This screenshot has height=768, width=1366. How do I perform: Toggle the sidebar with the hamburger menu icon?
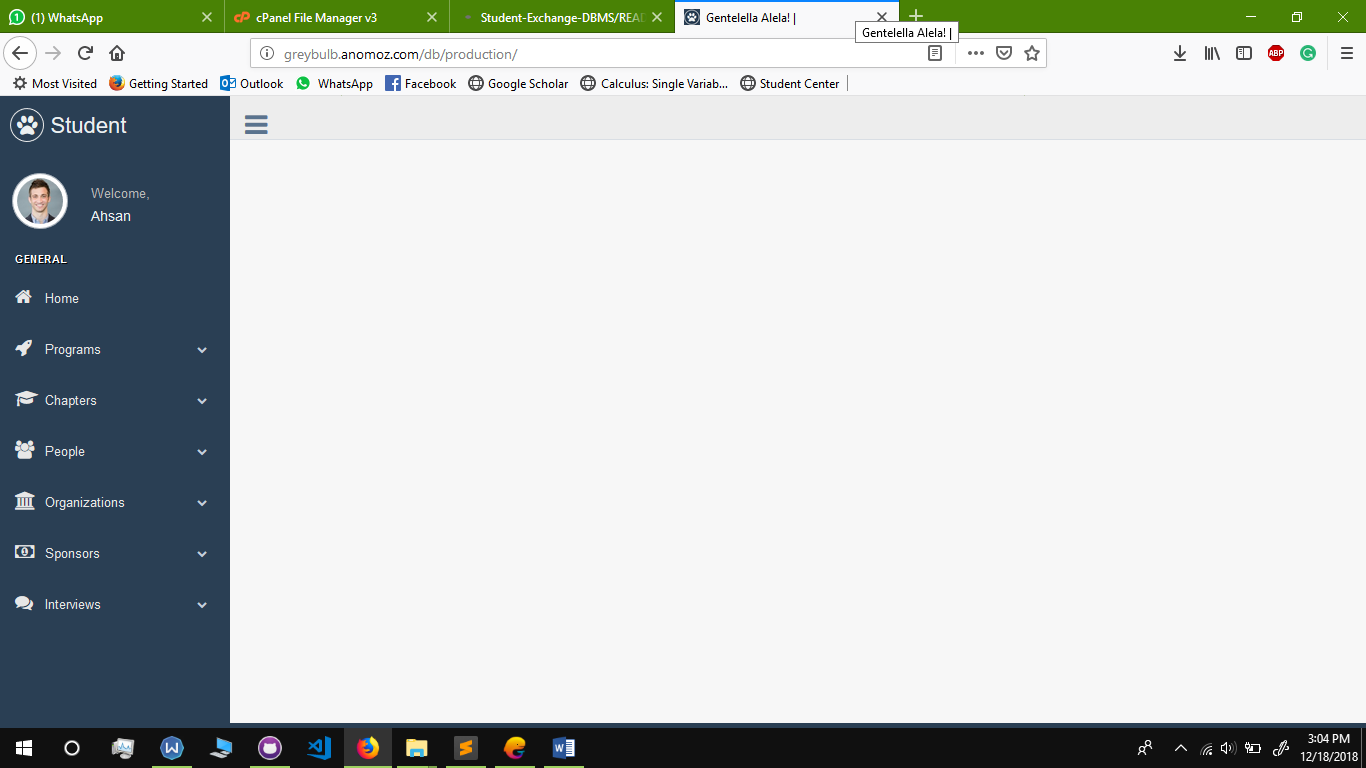pos(256,124)
